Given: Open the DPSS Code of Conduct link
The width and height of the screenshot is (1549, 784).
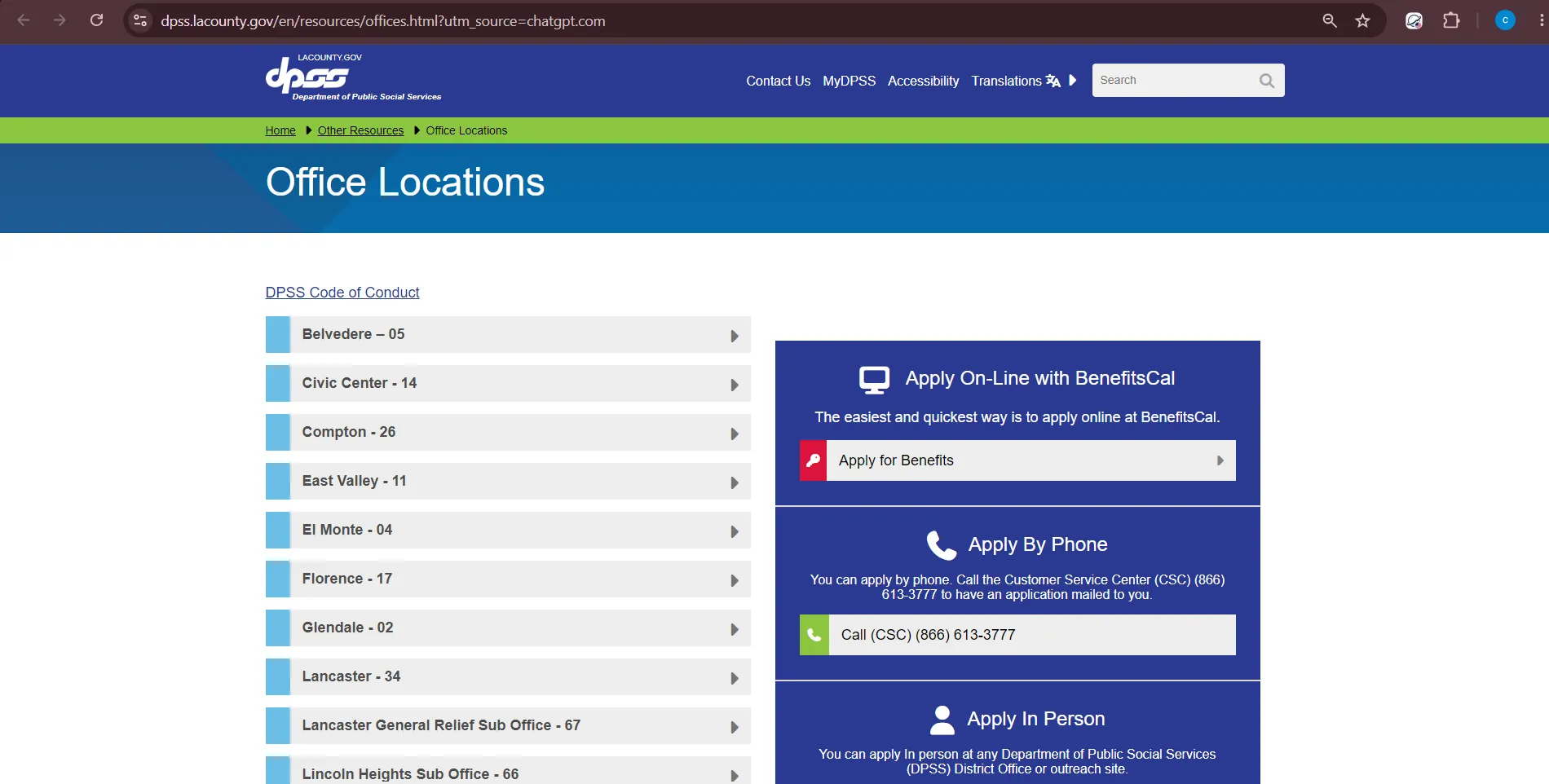Looking at the screenshot, I should (342, 293).
